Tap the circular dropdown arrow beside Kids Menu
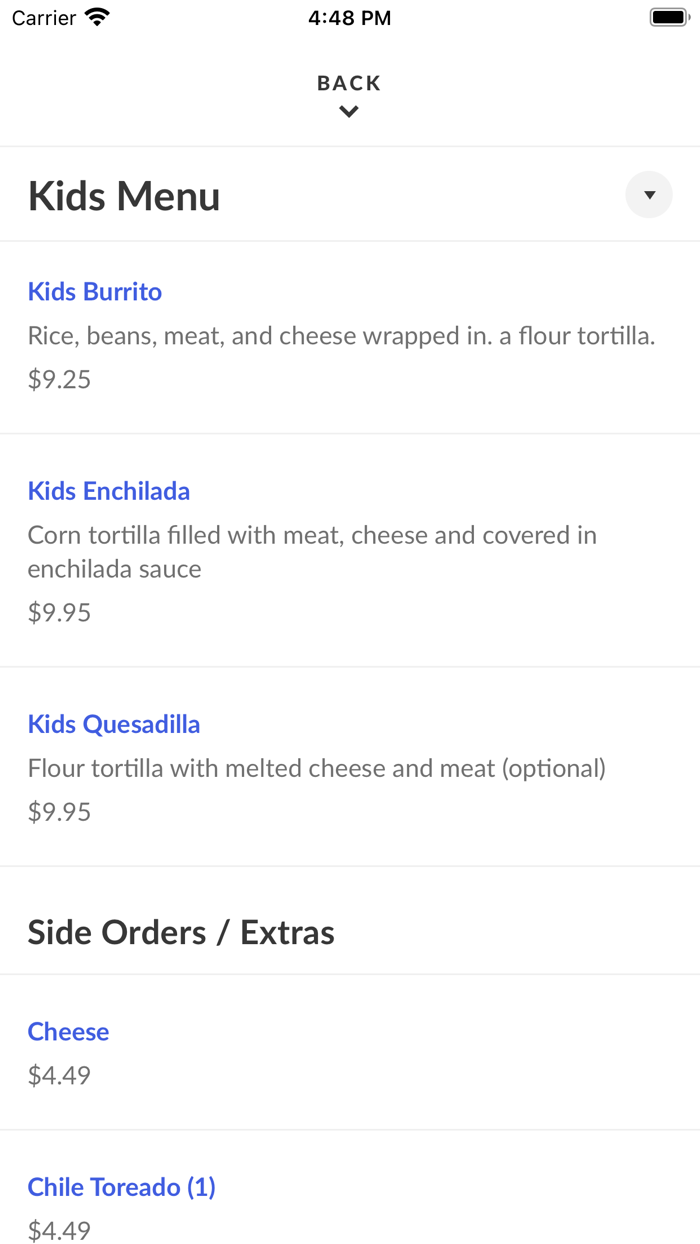700x1244 pixels. 649,194
